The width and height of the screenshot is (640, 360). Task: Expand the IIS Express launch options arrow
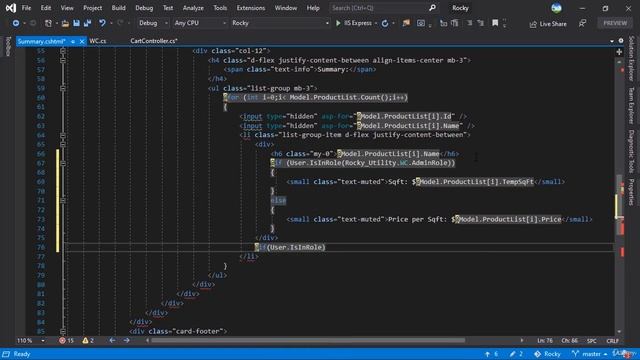[376, 23]
